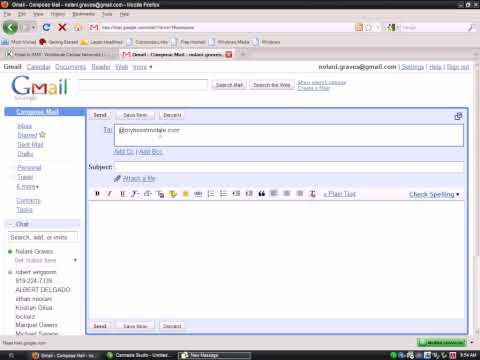This screenshot has height=360, width=480.
Task: Collapse the Chat section
Action: [10, 224]
